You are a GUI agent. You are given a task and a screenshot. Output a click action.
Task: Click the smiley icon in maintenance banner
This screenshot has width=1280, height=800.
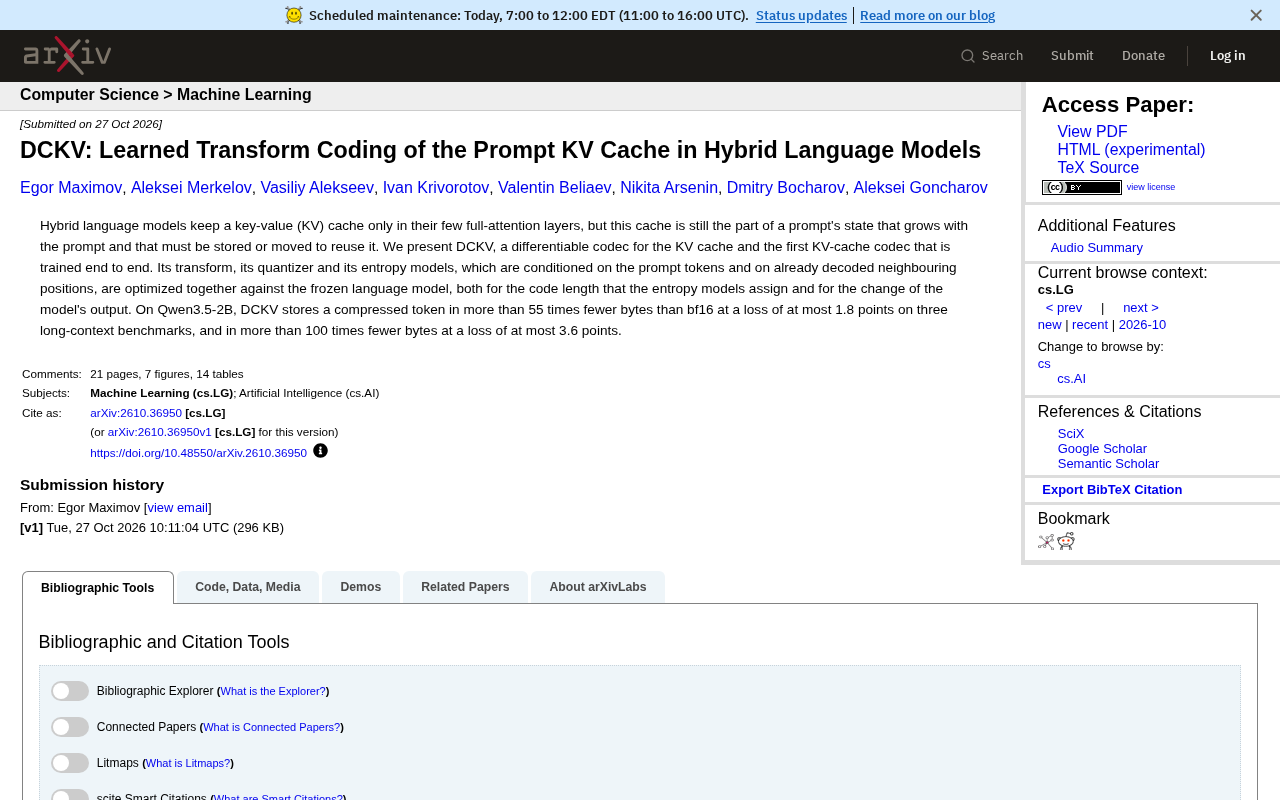pos(293,15)
